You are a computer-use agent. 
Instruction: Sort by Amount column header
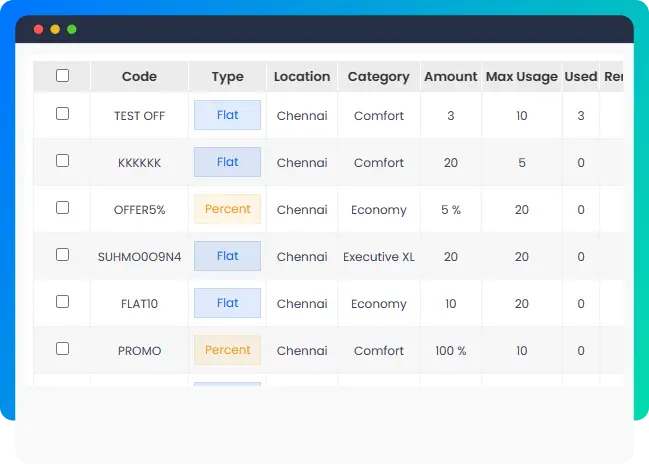[451, 77]
